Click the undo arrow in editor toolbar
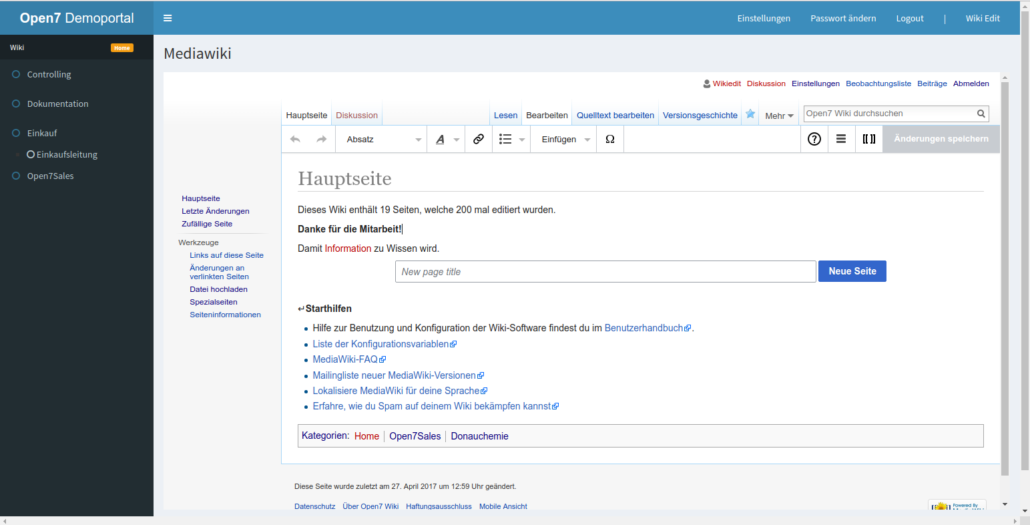 pyautogui.click(x=295, y=139)
